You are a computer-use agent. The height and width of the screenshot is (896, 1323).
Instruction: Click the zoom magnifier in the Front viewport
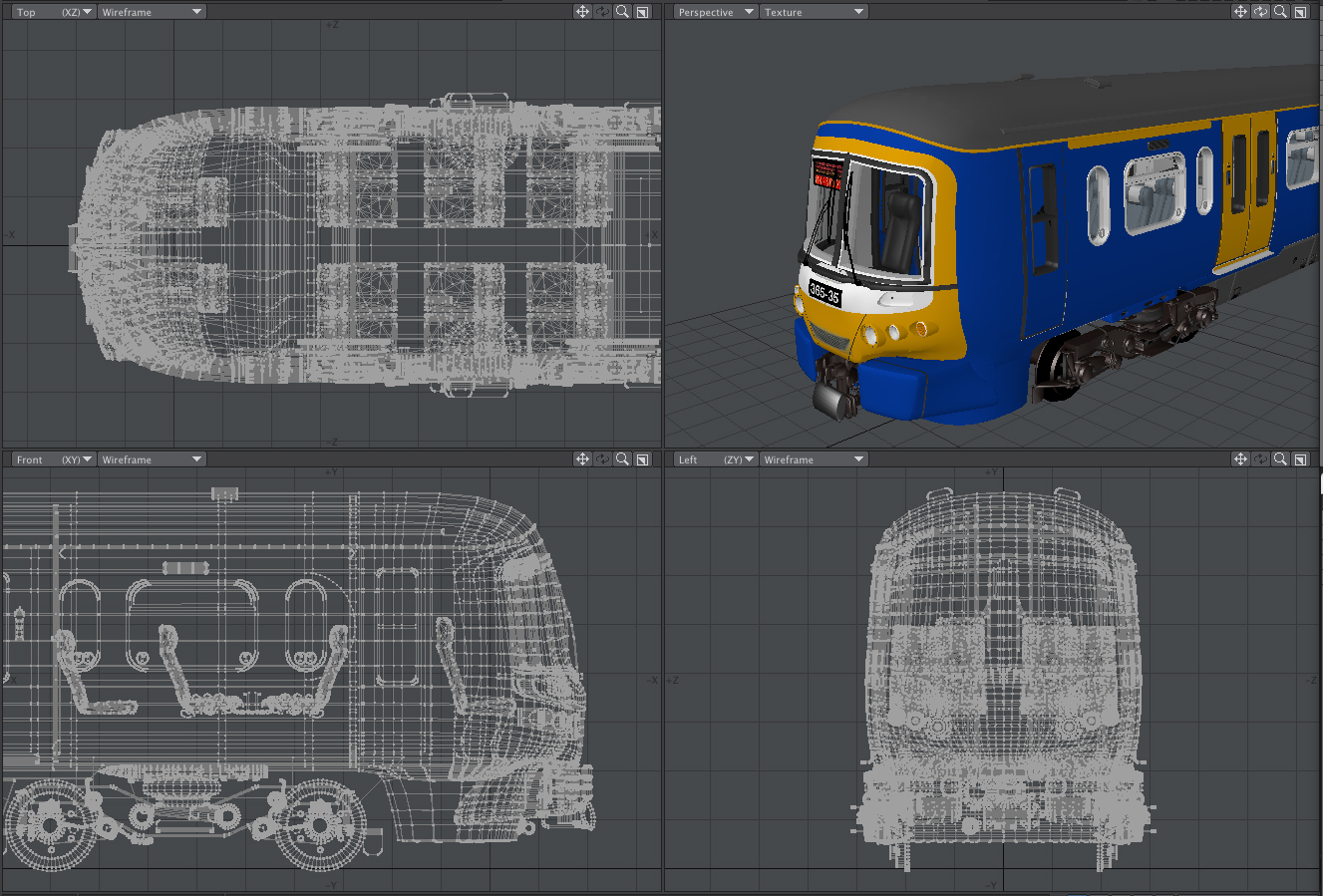(622, 459)
